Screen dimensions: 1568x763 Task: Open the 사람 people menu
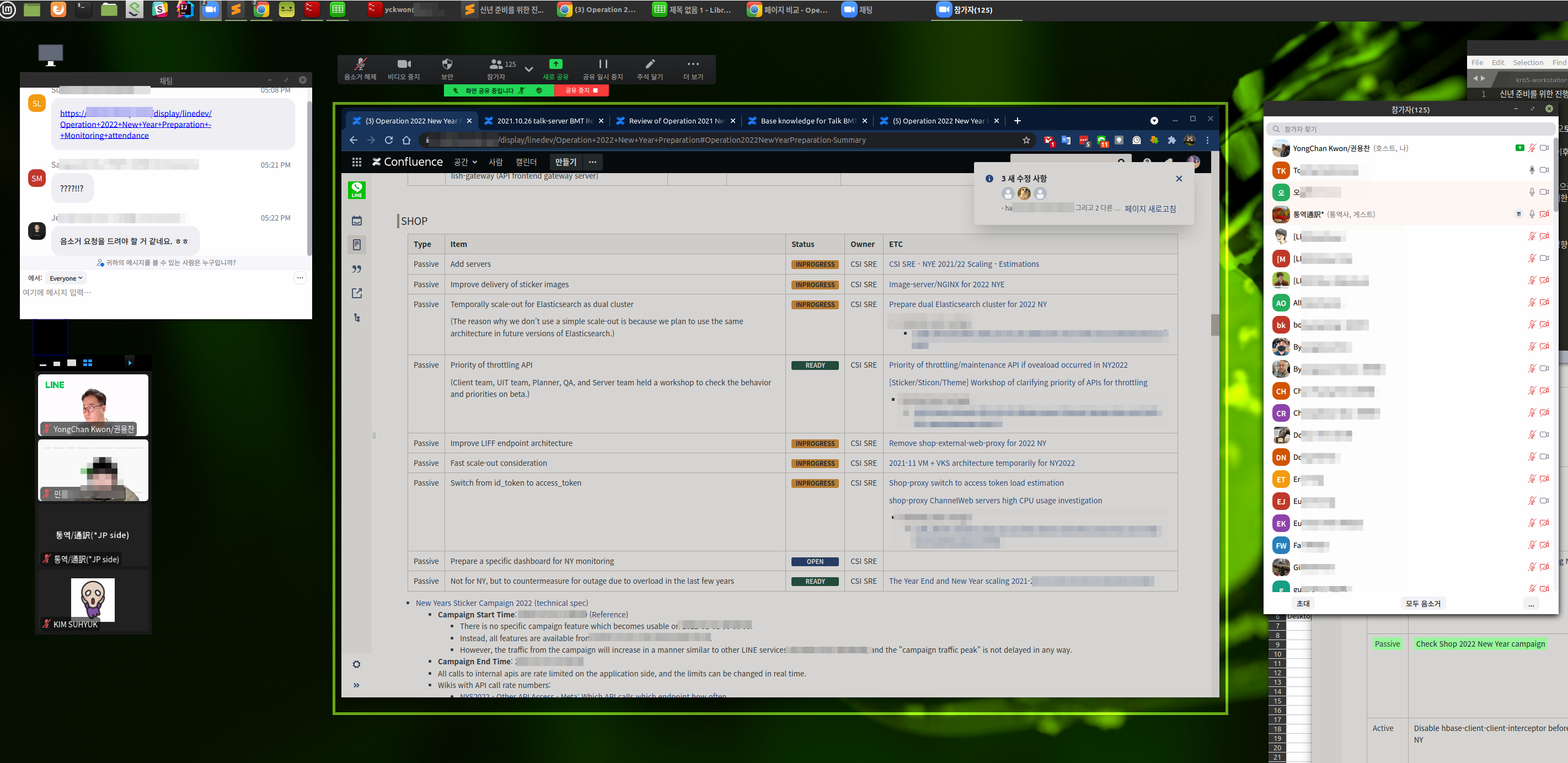tap(495, 162)
